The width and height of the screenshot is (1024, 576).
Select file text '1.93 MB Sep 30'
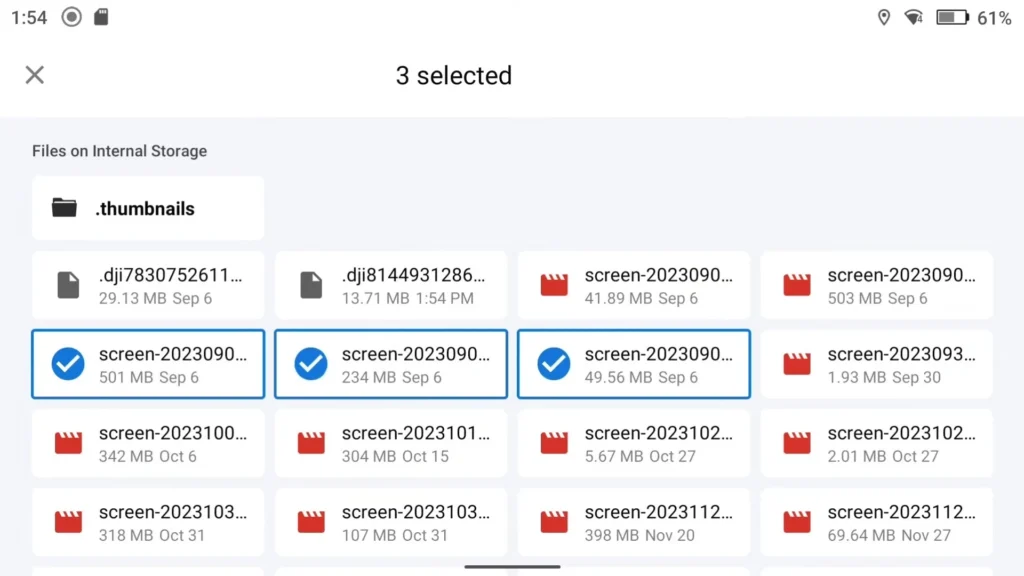[884, 377]
